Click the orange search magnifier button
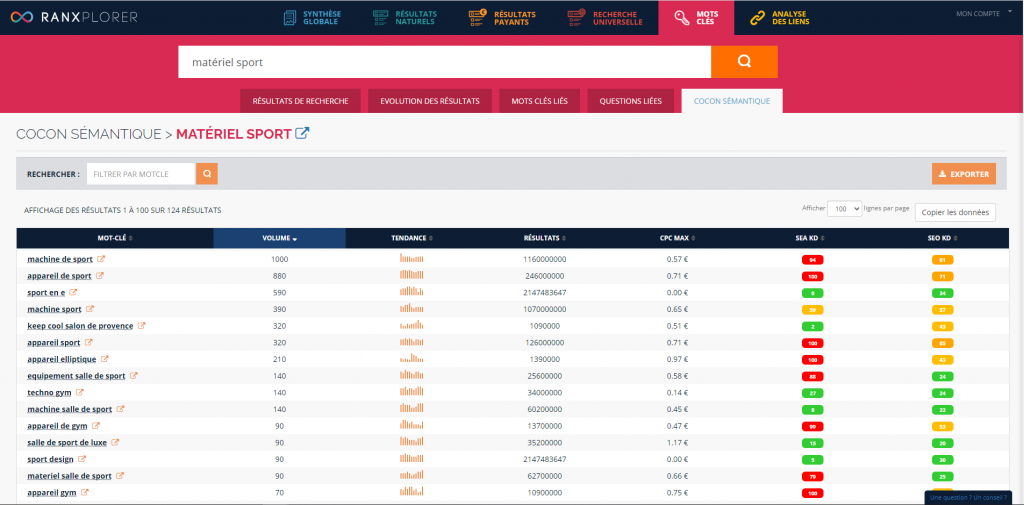The width and height of the screenshot is (1024, 505). click(744, 62)
